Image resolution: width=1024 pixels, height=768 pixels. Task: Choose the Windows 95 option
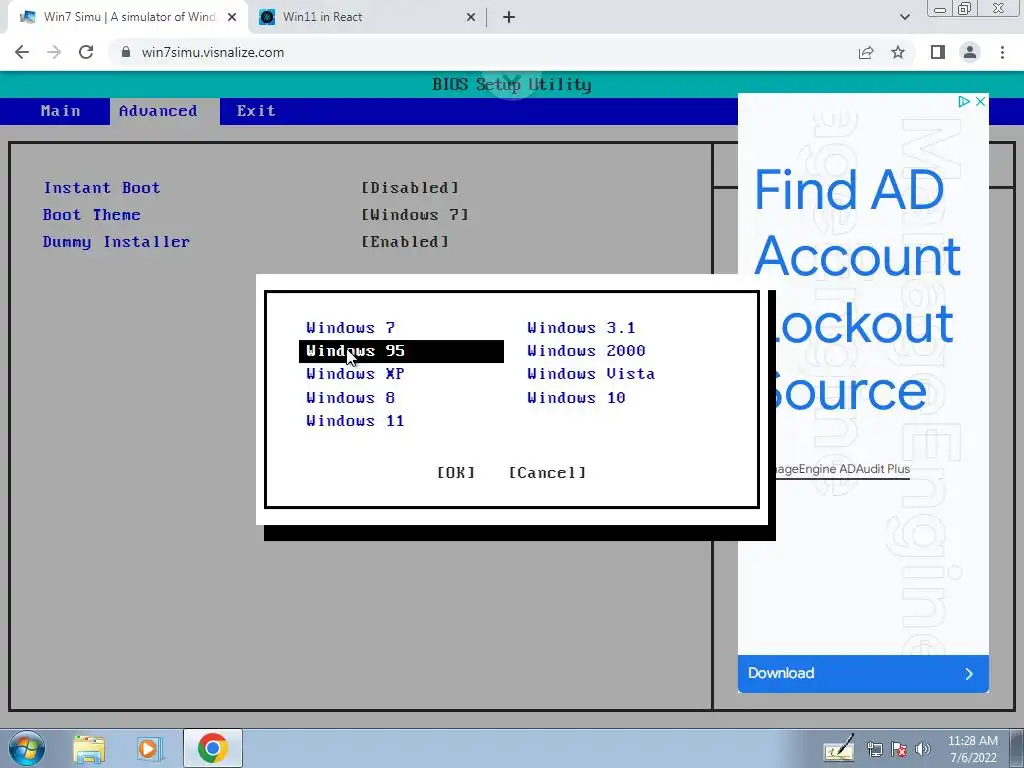tap(401, 351)
